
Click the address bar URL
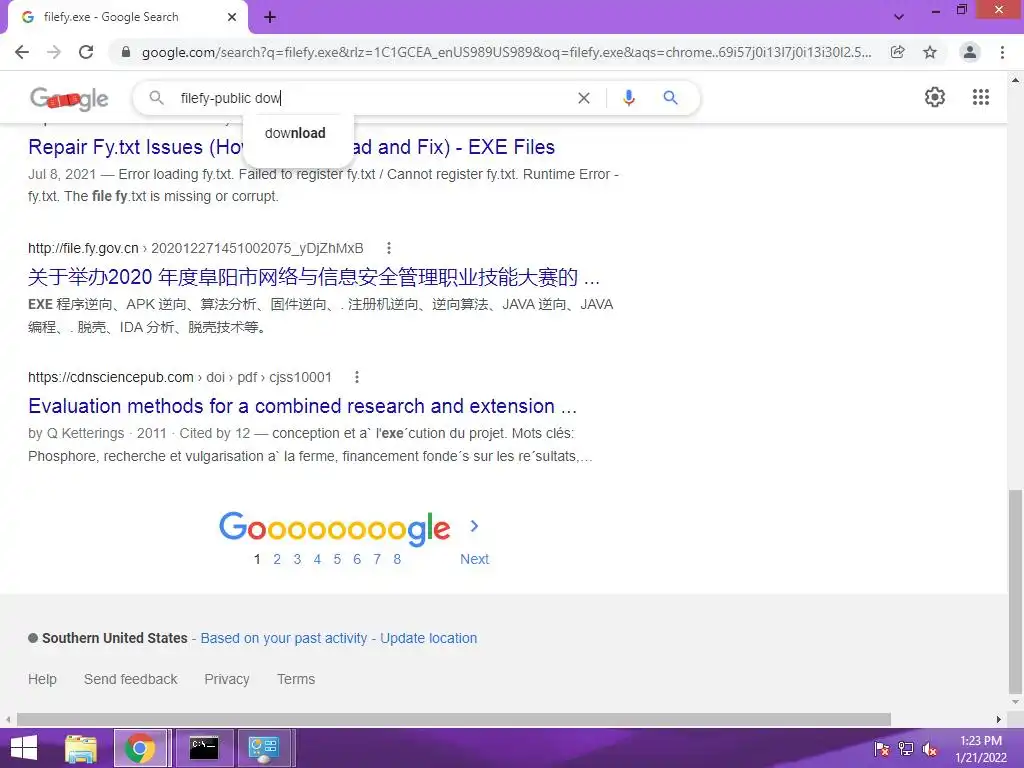click(x=506, y=52)
